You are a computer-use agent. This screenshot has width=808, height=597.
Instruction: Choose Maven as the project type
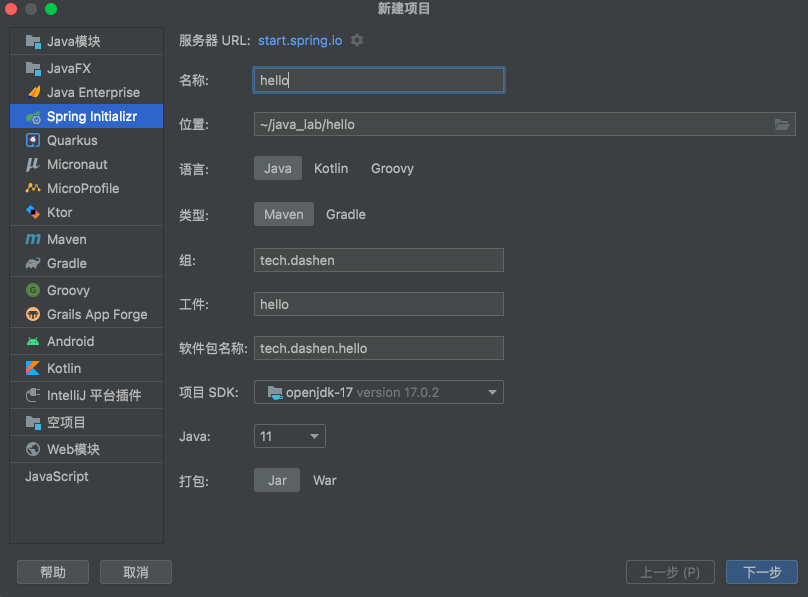pyautogui.click(x=284, y=214)
